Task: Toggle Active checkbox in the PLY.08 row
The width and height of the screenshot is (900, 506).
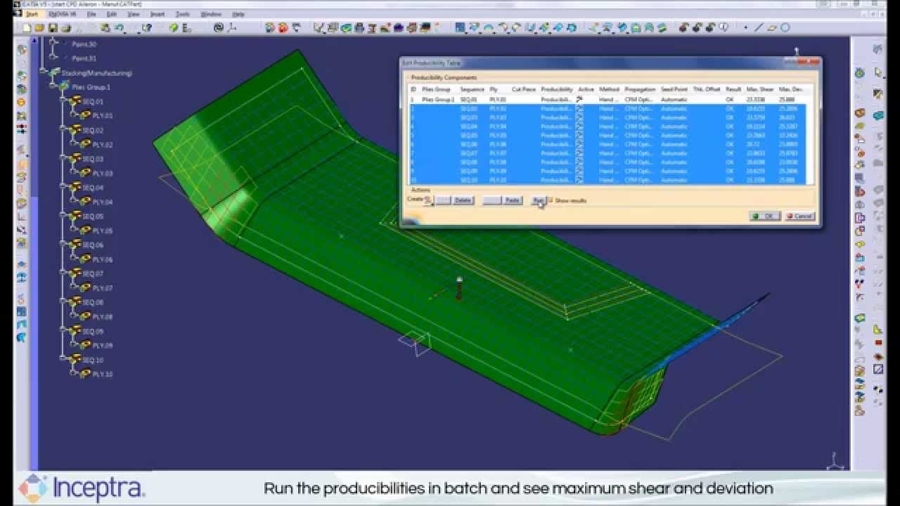Action: tap(579, 162)
